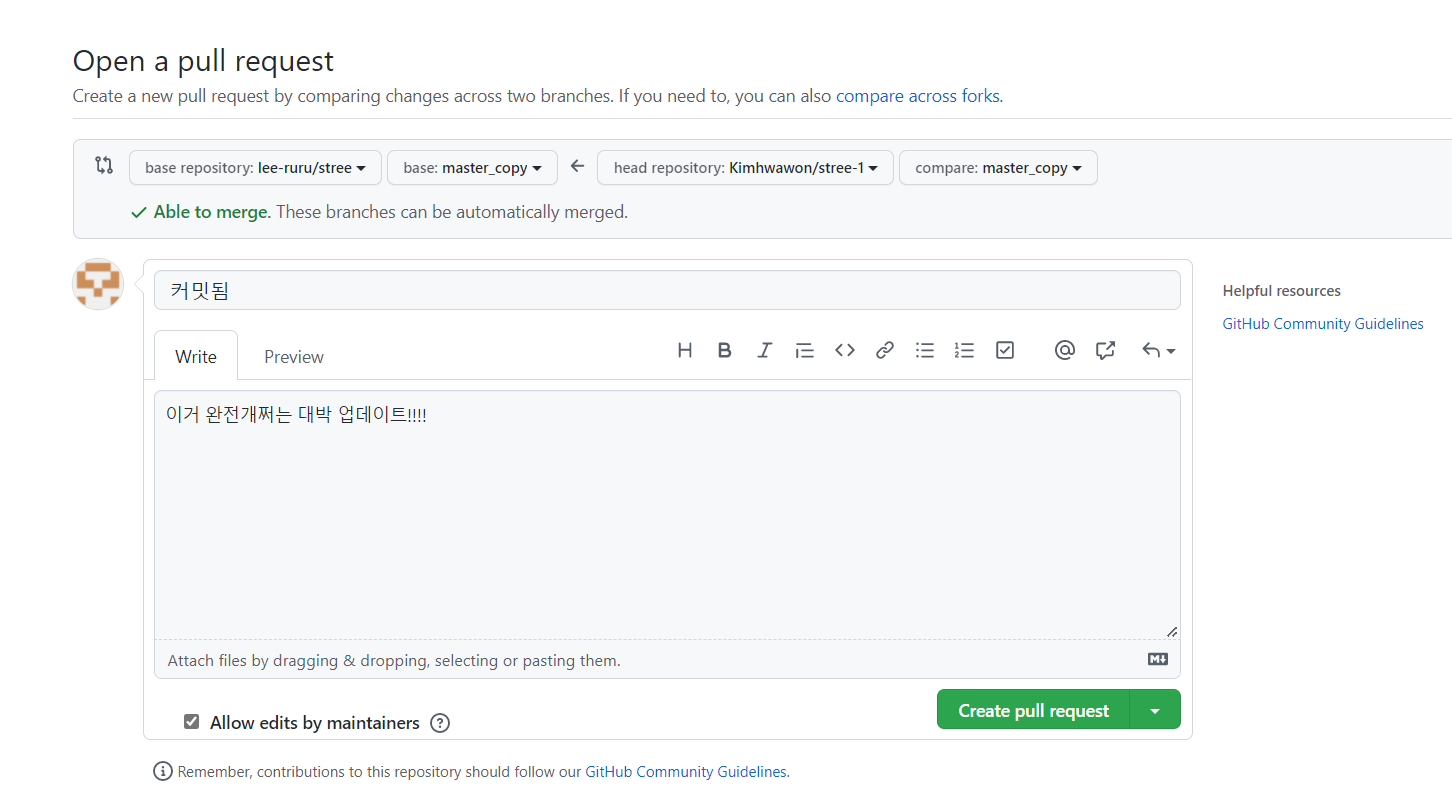Open the saved replies arrow icon
This screenshot has height=810, width=1452.
[x=1159, y=350]
